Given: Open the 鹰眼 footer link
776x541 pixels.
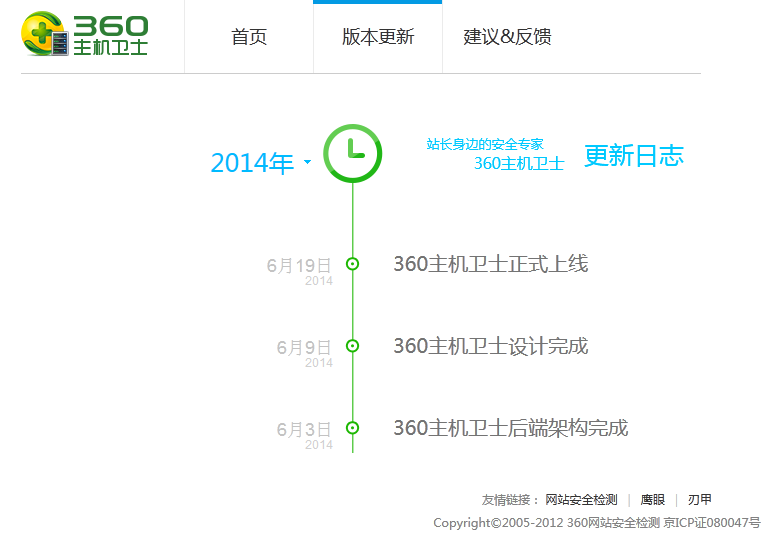Looking at the screenshot, I should point(652,500).
